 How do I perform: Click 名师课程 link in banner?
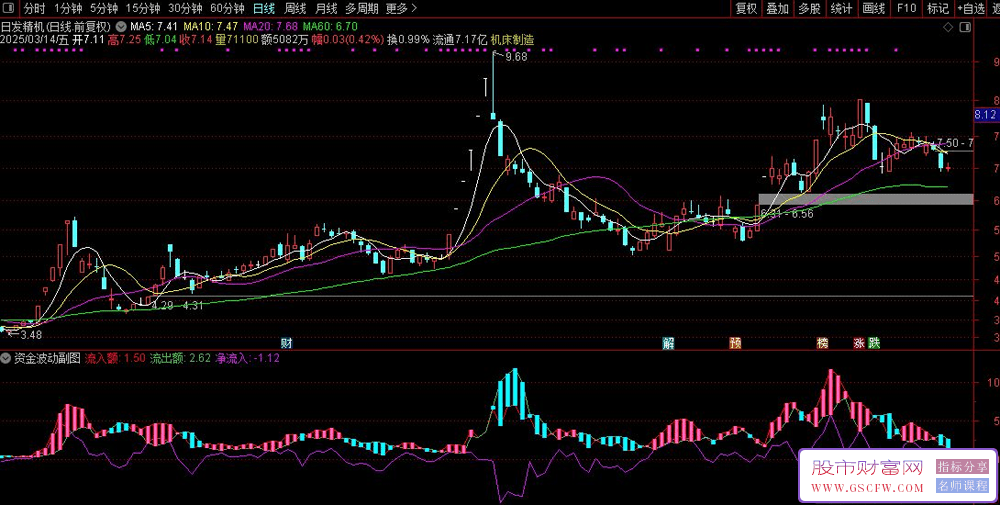962,486
